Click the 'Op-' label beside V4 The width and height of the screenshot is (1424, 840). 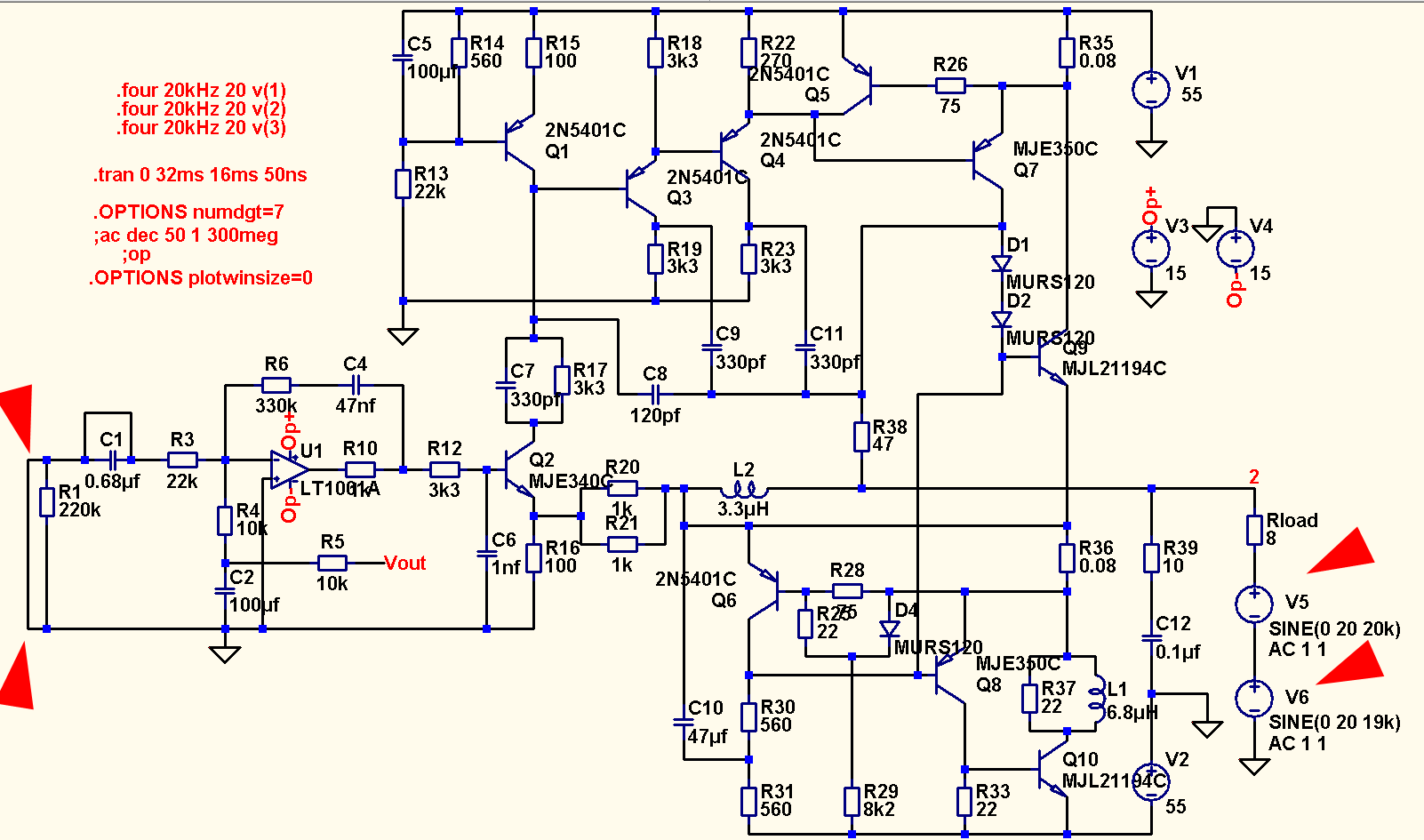point(1236,292)
